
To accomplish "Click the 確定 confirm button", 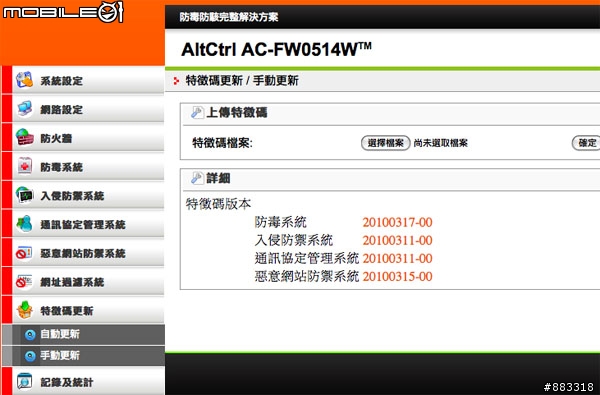I will tap(587, 143).
